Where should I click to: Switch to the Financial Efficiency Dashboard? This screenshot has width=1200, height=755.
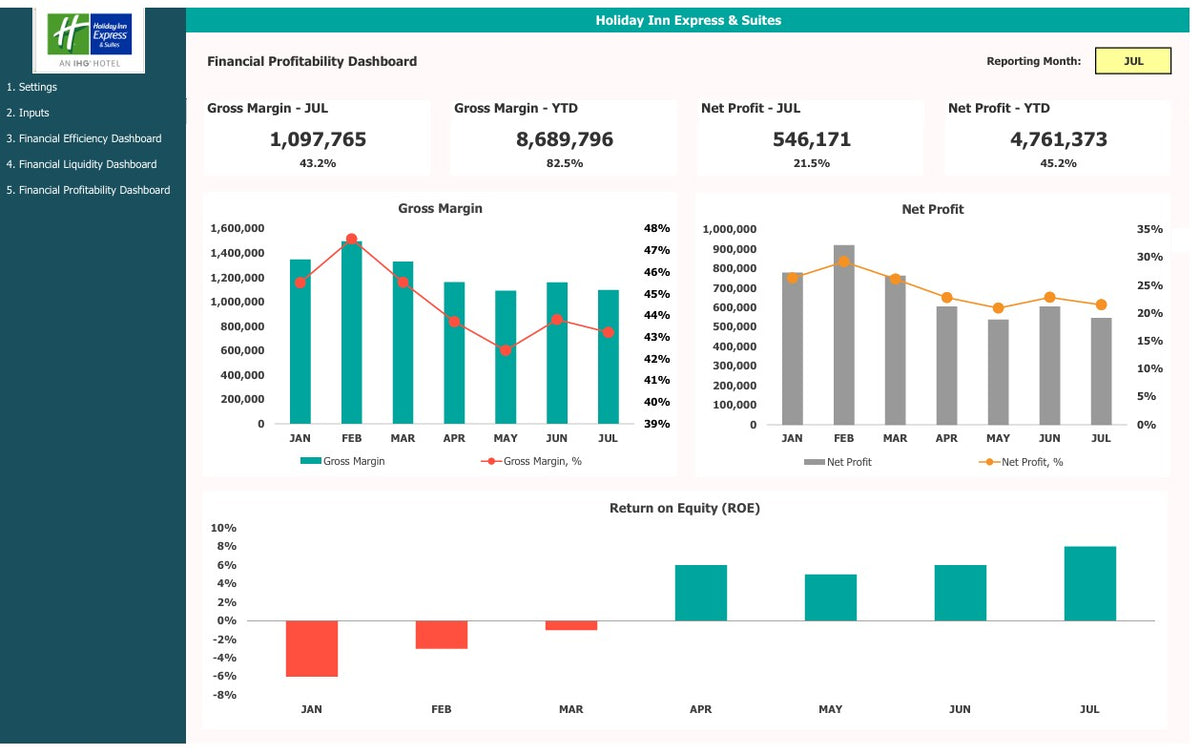(x=82, y=138)
